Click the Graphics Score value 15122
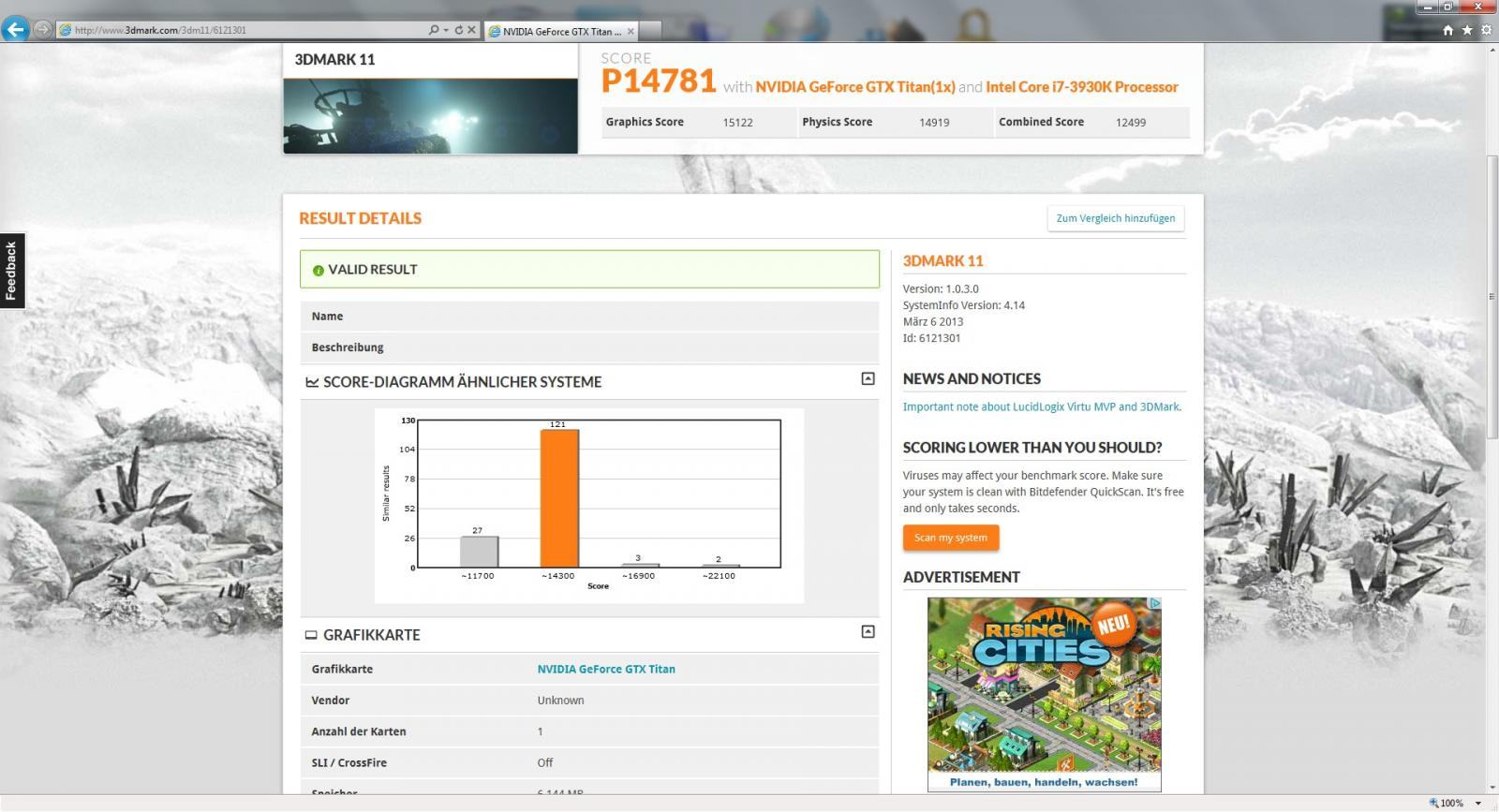 tap(737, 123)
